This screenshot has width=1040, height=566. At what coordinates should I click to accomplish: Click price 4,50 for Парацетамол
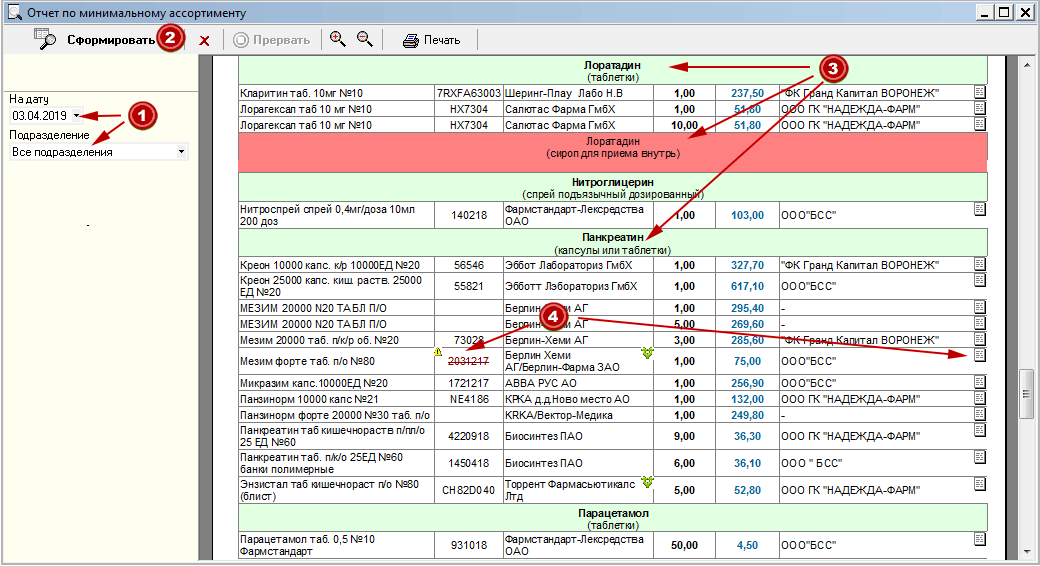coord(748,545)
